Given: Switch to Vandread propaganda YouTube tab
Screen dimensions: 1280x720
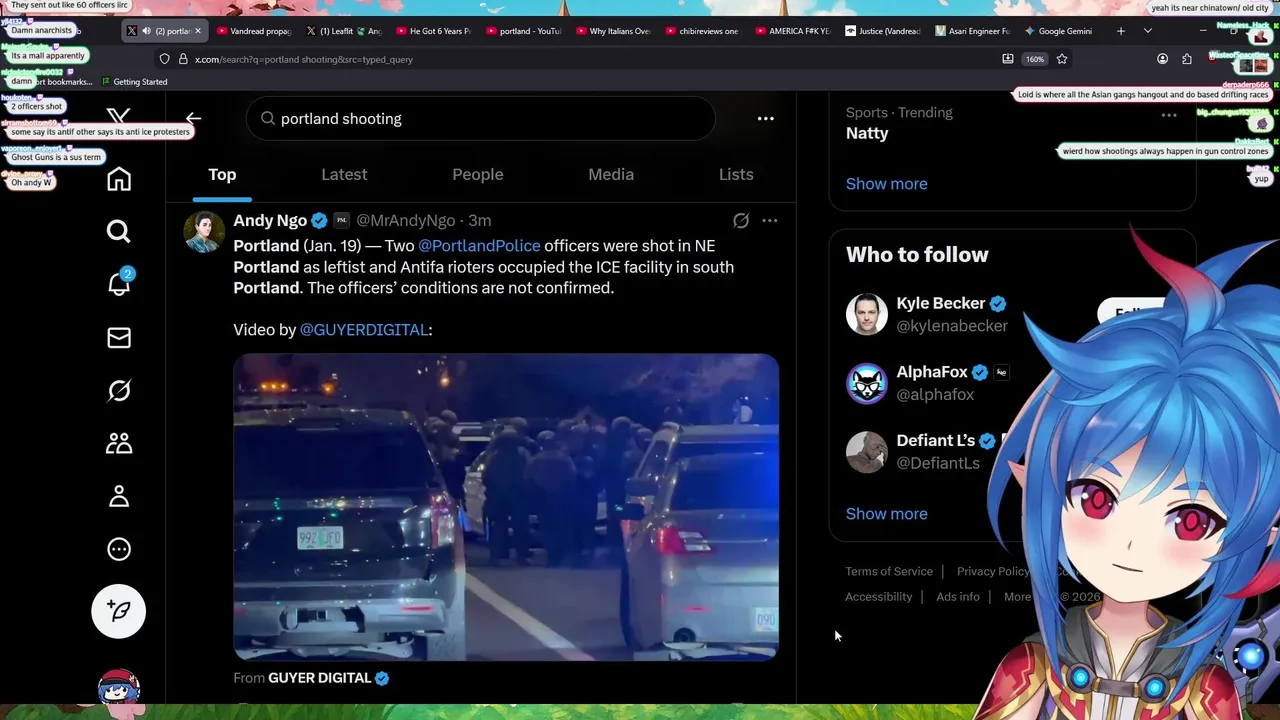Looking at the screenshot, I should [x=254, y=31].
